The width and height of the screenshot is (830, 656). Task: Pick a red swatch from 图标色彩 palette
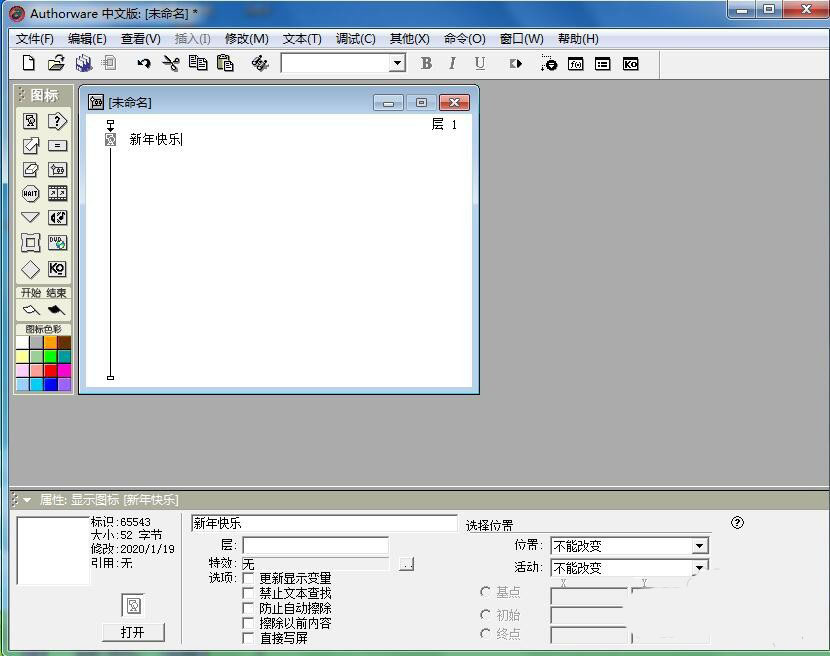(x=51, y=370)
